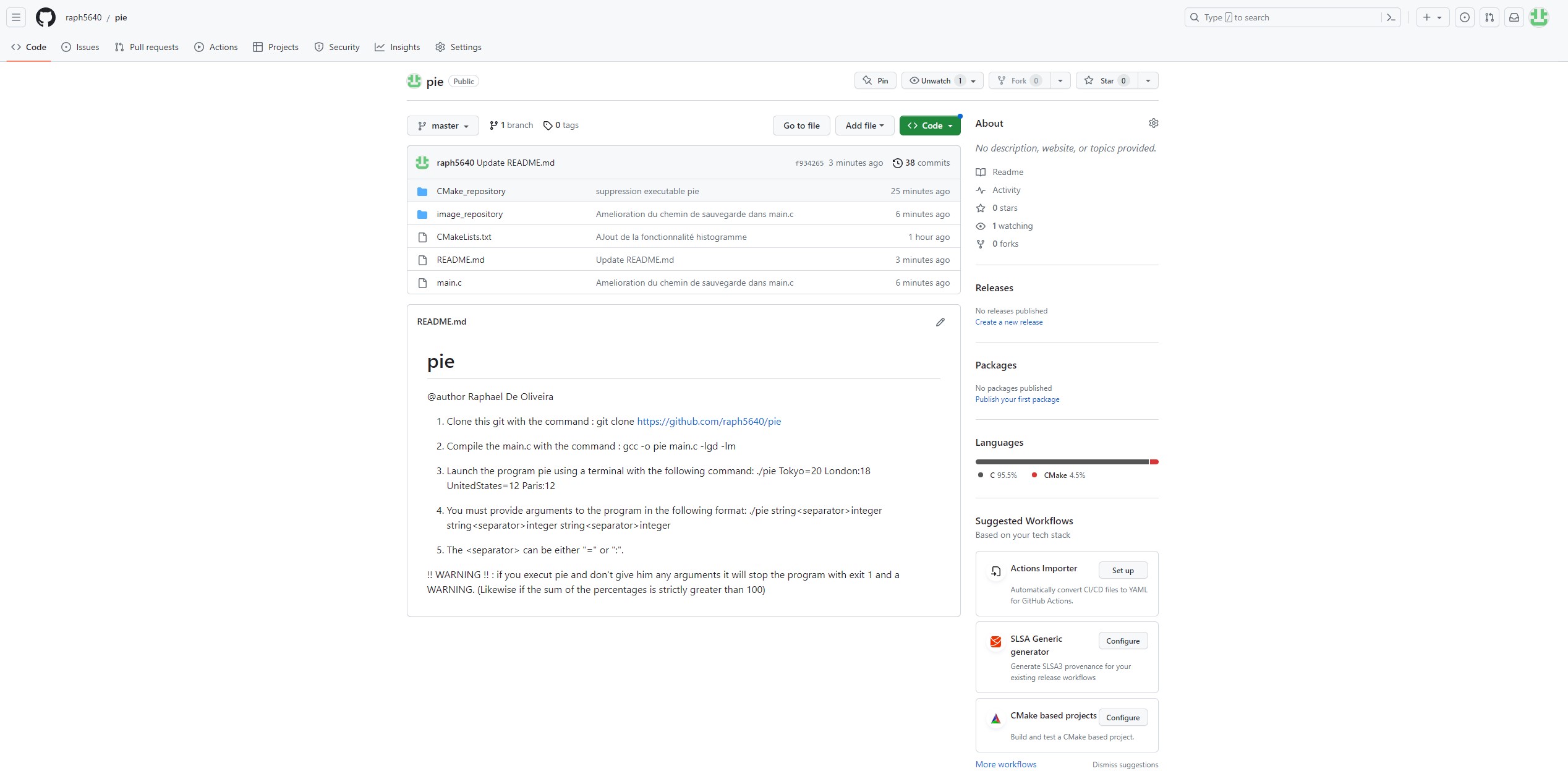The width and height of the screenshot is (1568, 771).
Task: Click the Languages bar C segment
Action: click(1061, 462)
